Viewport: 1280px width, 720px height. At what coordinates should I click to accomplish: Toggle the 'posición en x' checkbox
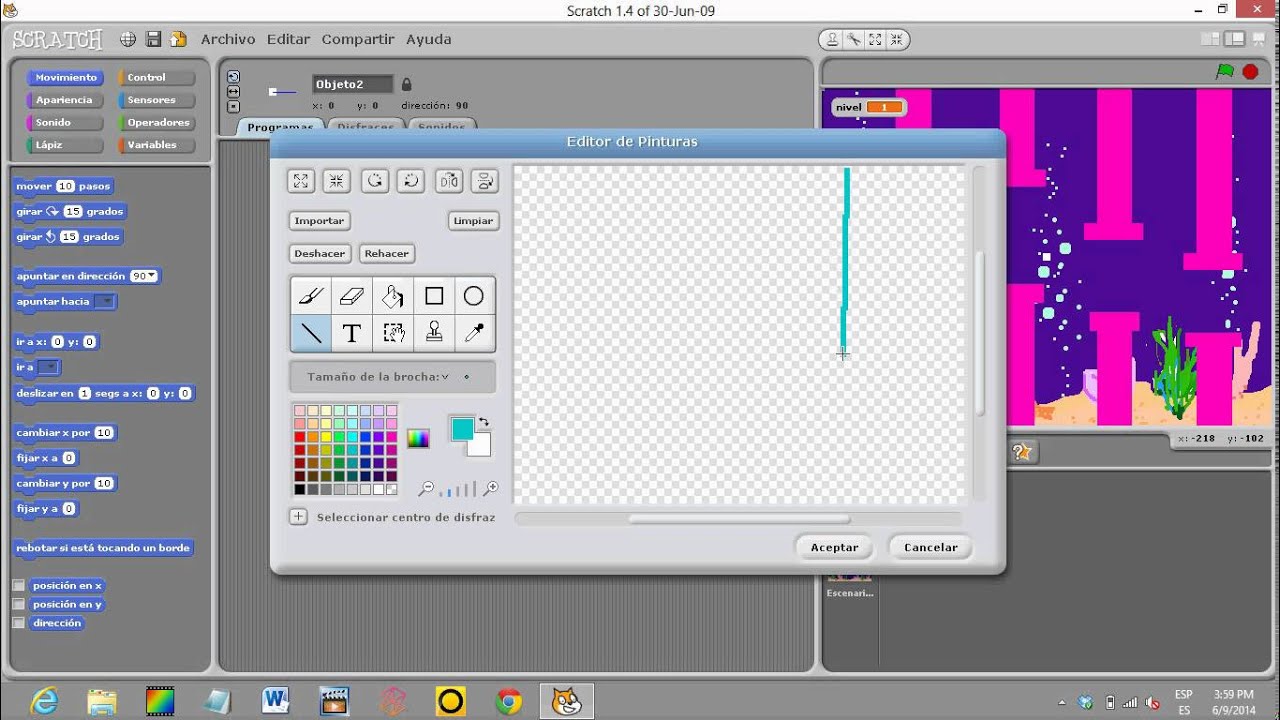point(18,586)
